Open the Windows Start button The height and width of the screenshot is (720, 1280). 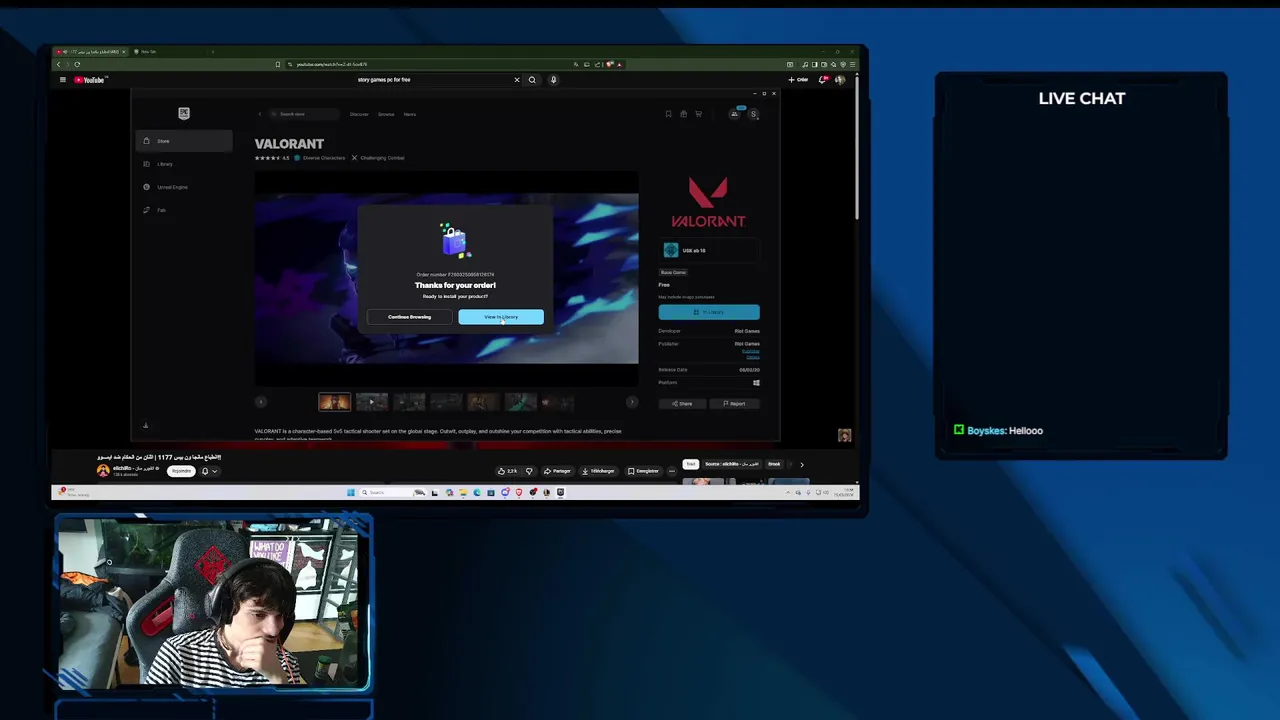click(x=350, y=492)
